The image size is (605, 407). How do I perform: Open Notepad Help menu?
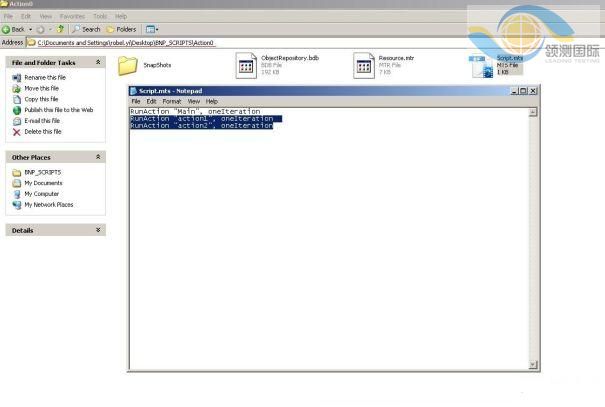(211, 101)
